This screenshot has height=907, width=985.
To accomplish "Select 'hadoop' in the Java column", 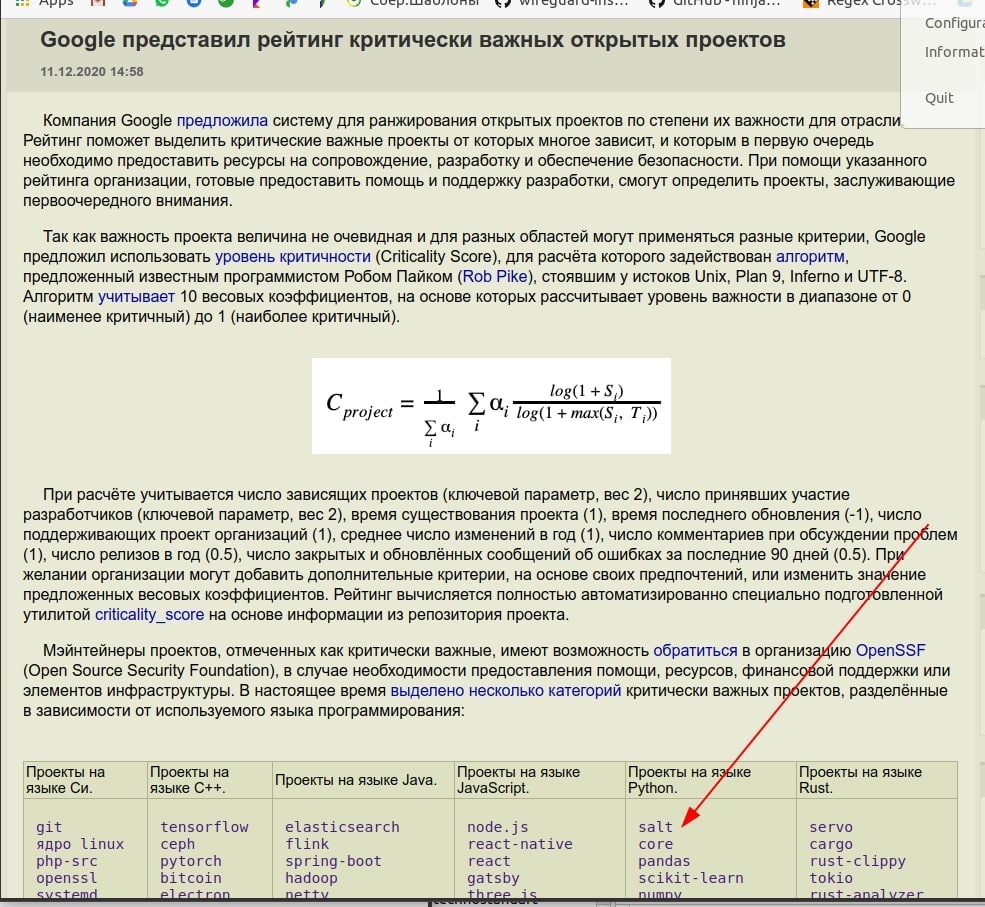I will coord(311,878).
